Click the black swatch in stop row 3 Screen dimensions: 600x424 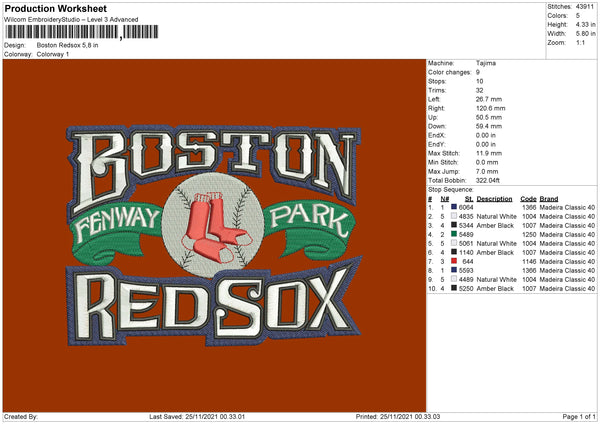(454, 225)
